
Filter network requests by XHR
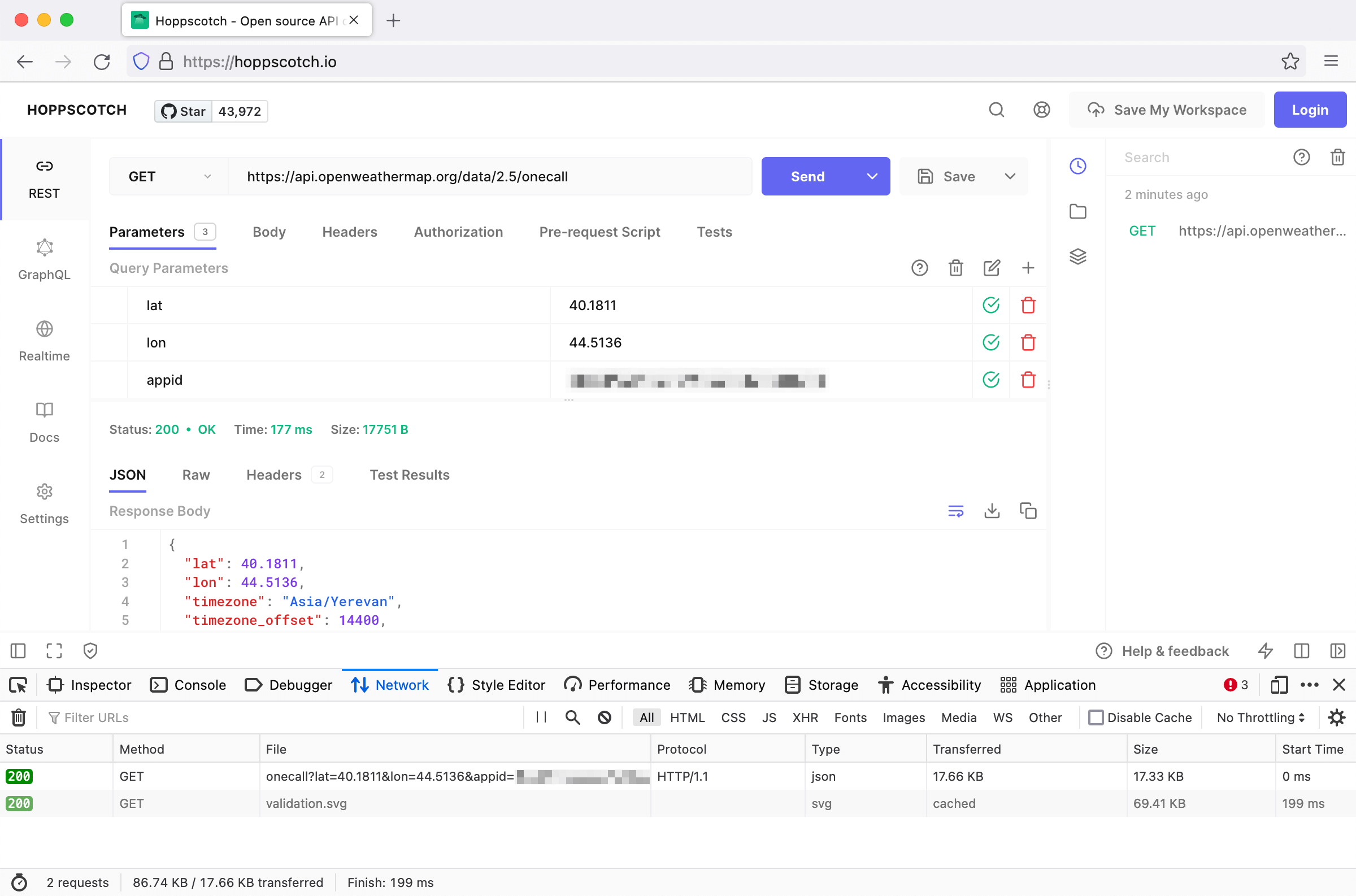pos(805,717)
